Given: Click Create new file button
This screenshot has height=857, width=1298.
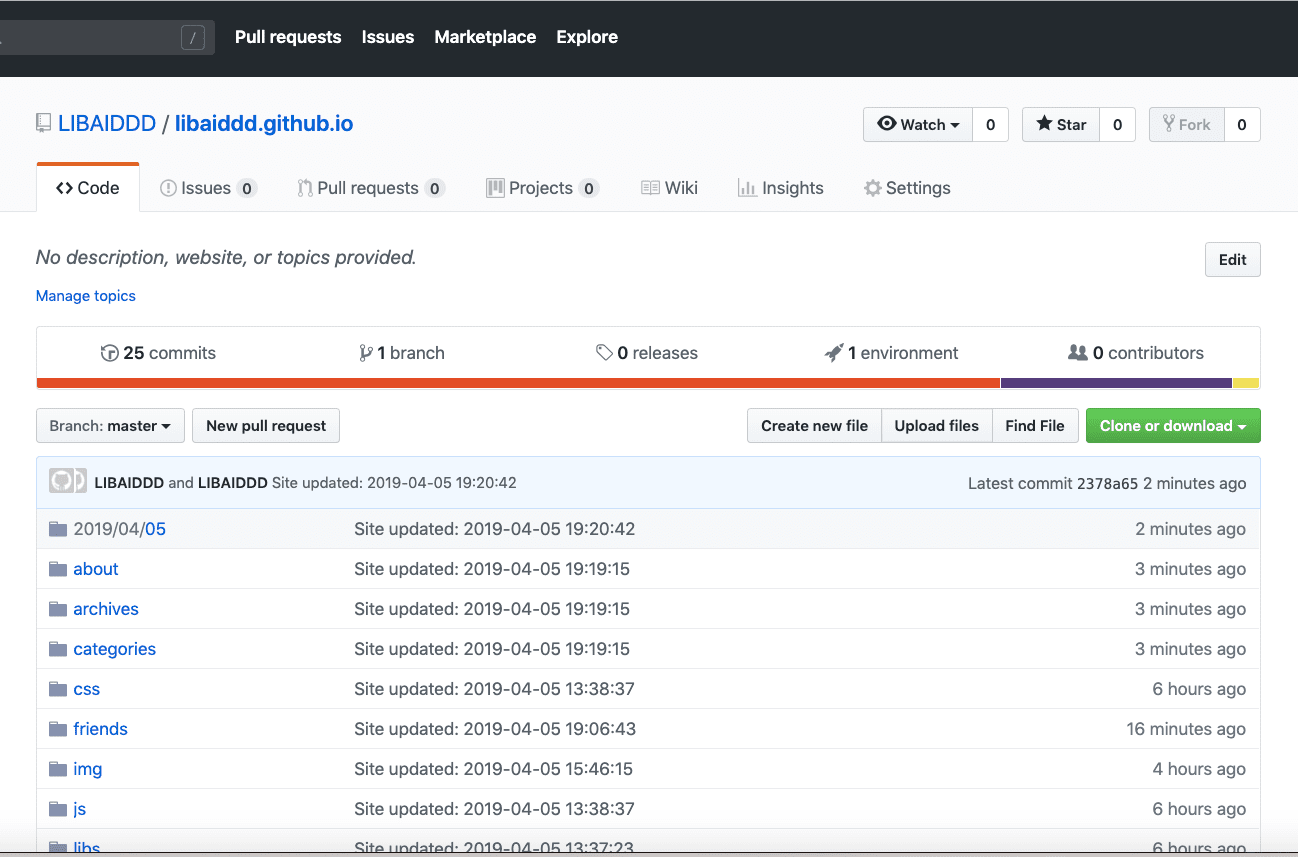Looking at the screenshot, I should (x=814, y=426).
